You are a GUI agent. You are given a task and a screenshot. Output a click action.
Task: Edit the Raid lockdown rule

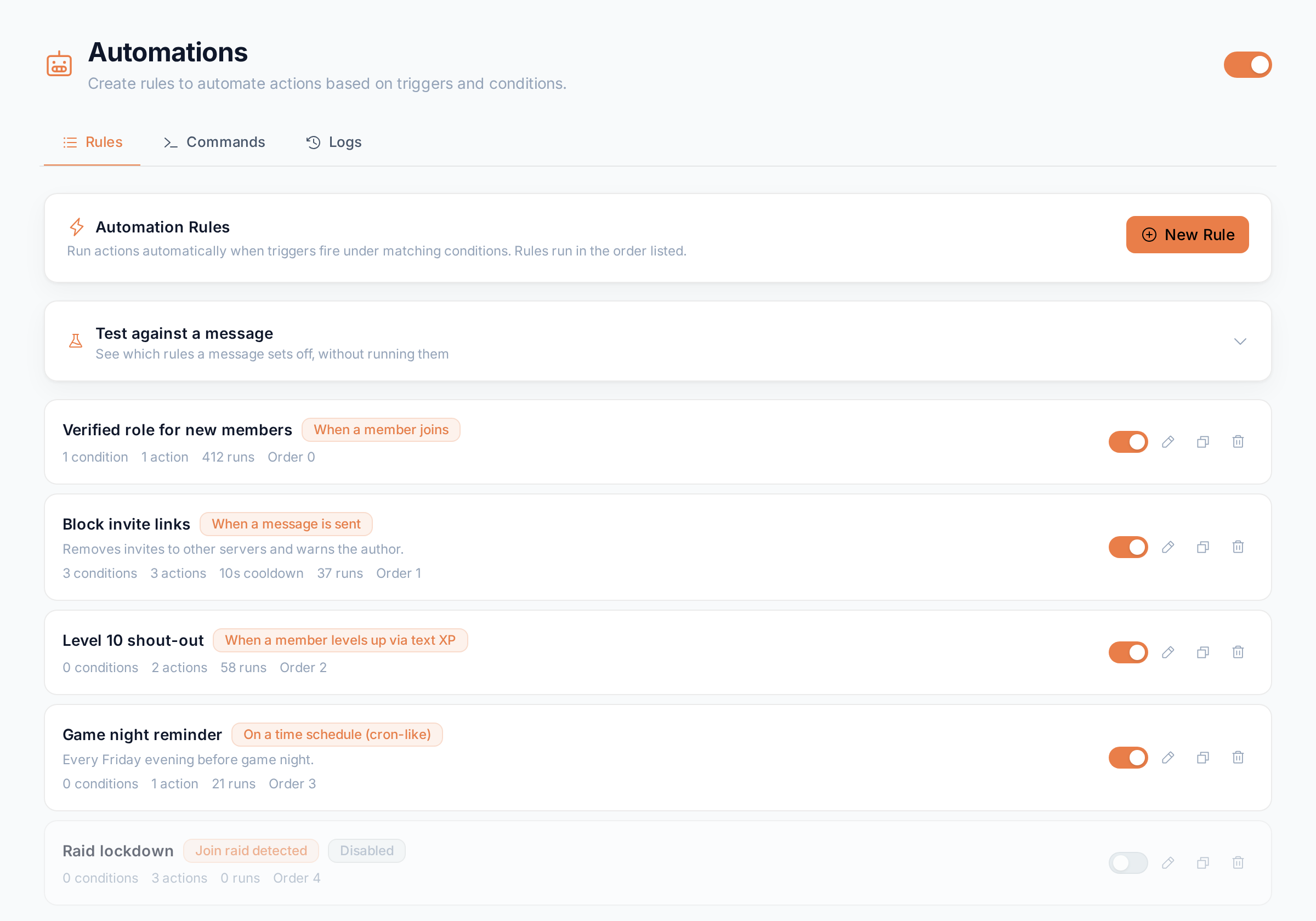1167,862
